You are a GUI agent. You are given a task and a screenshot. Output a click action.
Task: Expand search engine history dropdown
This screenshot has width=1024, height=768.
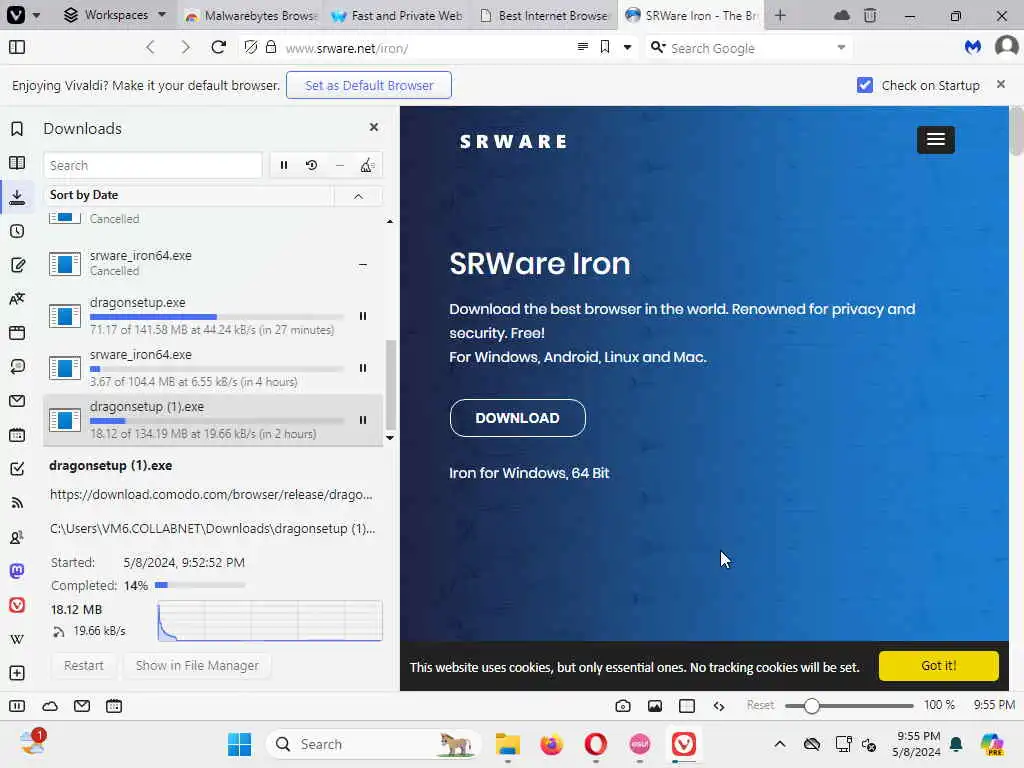(841, 47)
